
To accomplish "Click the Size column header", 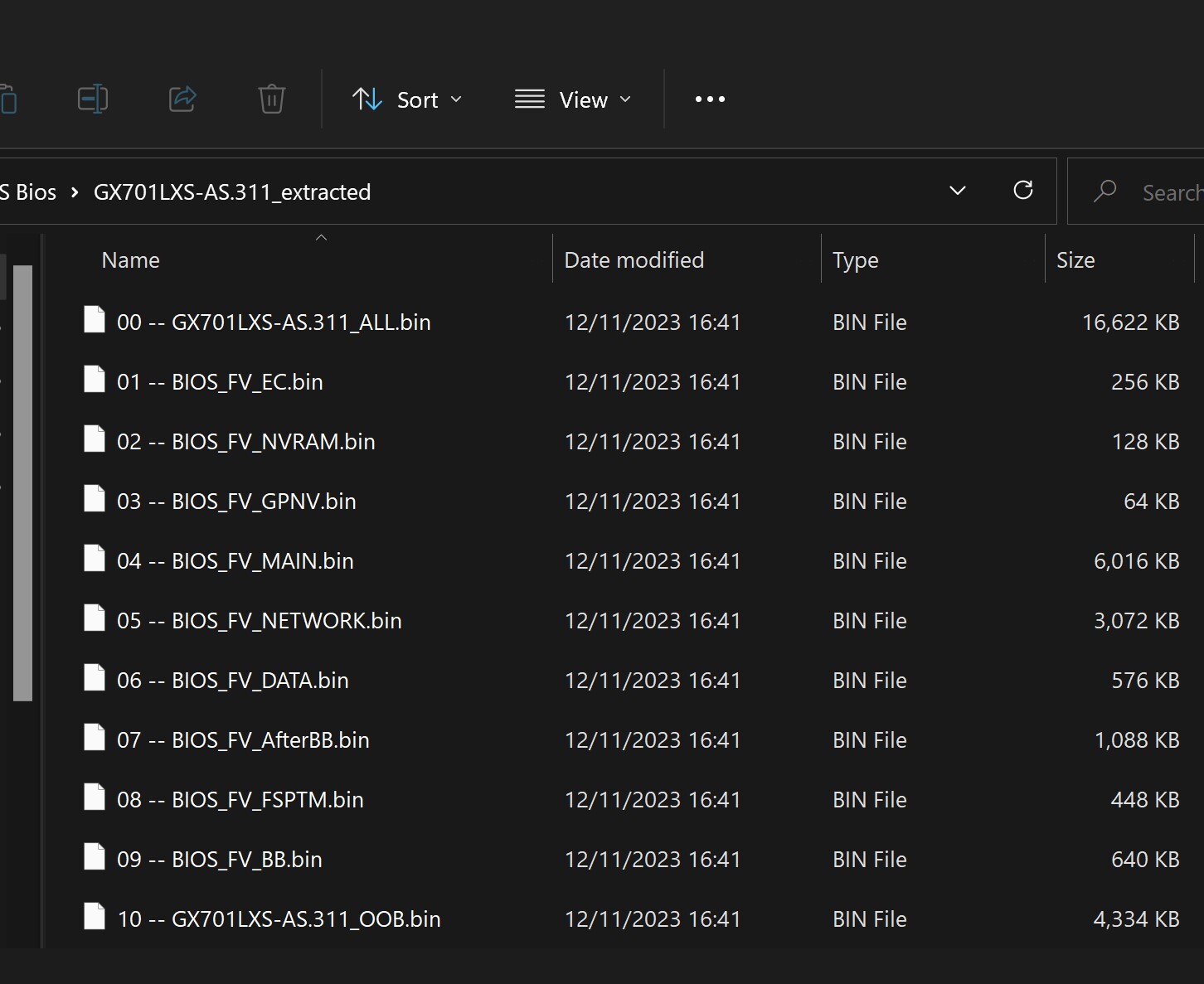I will click(1075, 260).
